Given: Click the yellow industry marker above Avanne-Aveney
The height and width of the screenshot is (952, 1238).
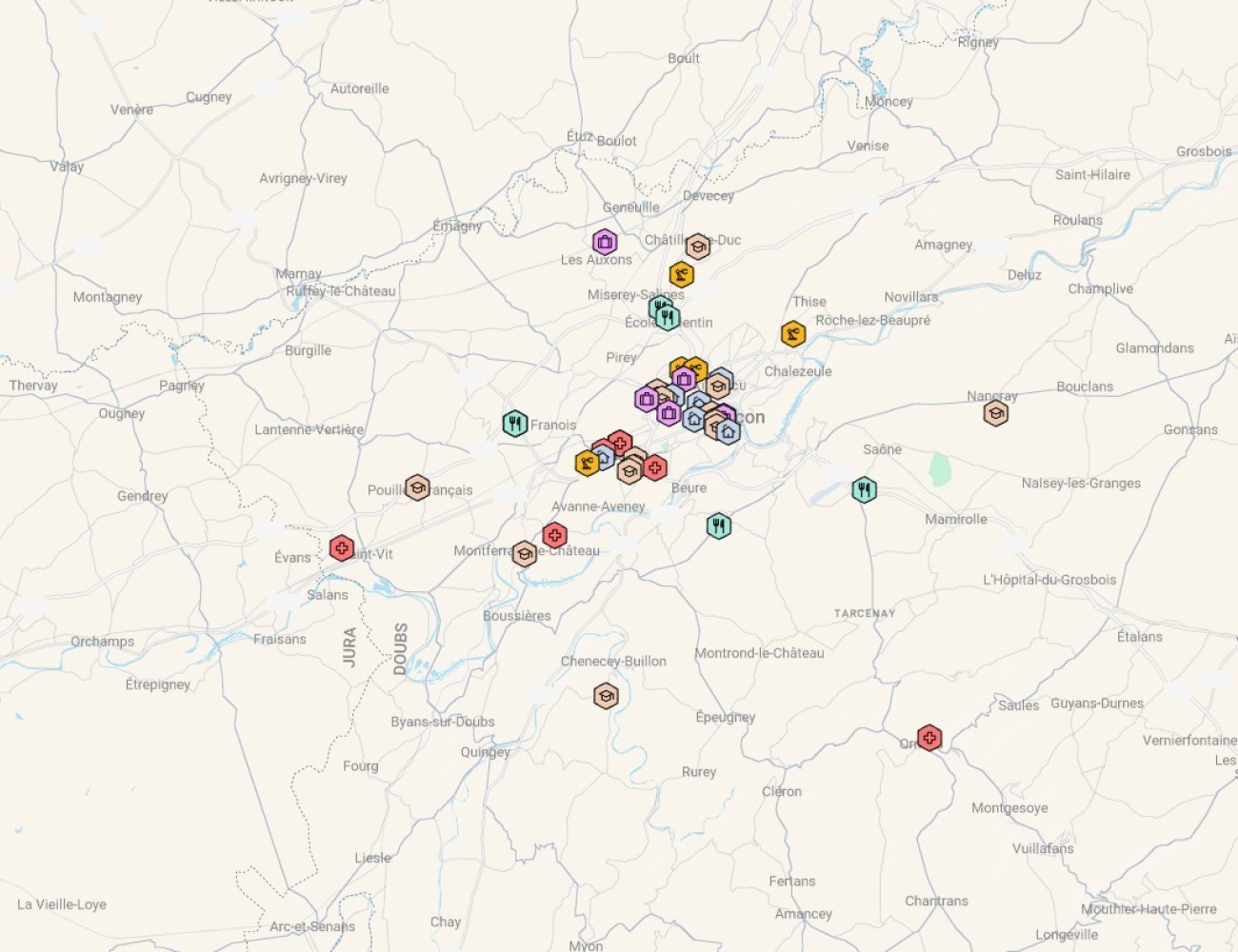Looking at the screenshot, I should 588,464.
